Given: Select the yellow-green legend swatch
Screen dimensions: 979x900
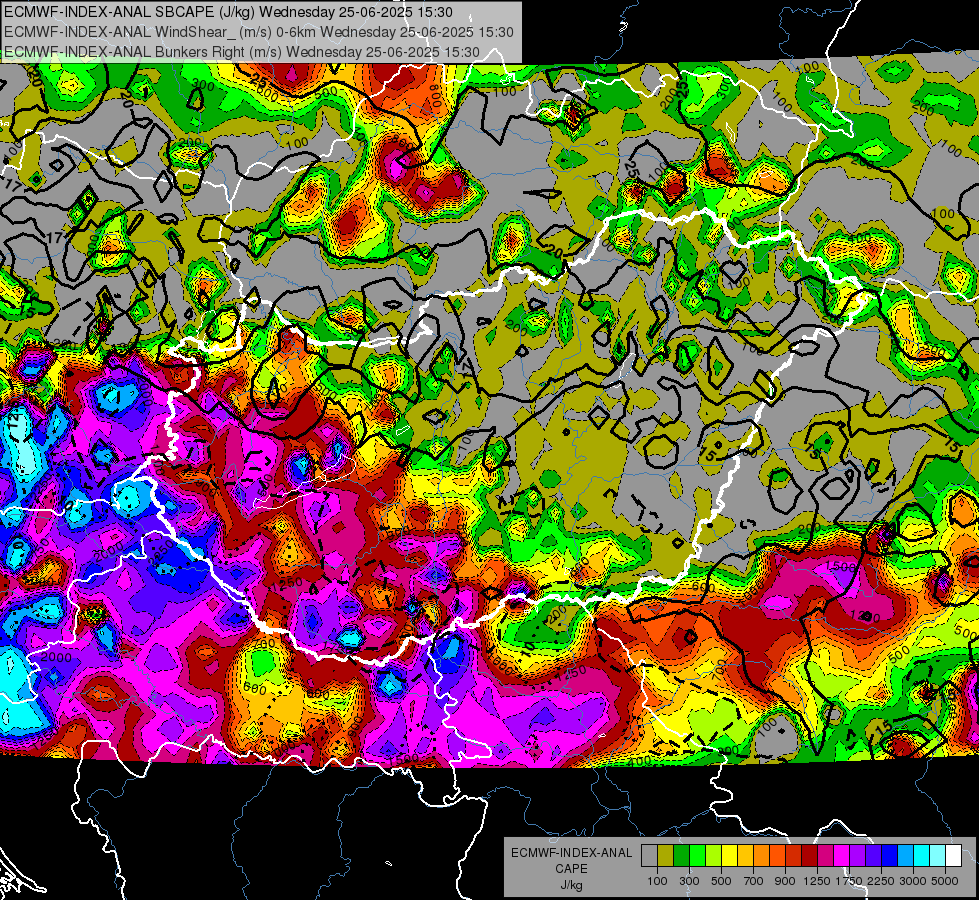Looking at the screenshot, I should pyautogui.click(x=714, y=855).
